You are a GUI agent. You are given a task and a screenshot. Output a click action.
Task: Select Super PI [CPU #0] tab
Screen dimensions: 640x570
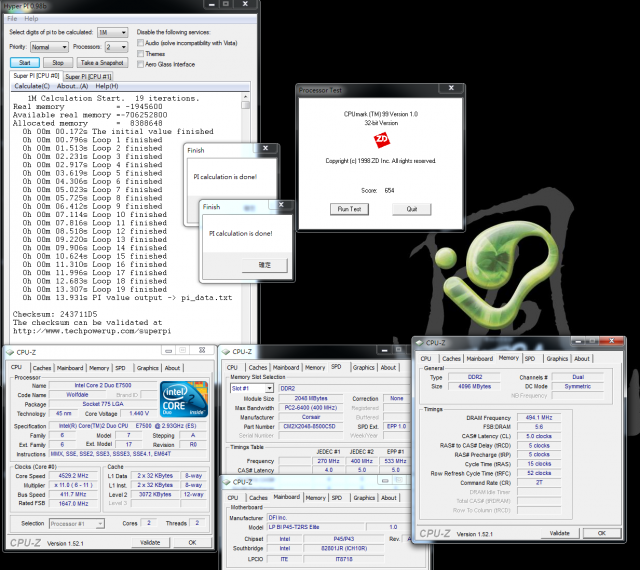point(36,76)
